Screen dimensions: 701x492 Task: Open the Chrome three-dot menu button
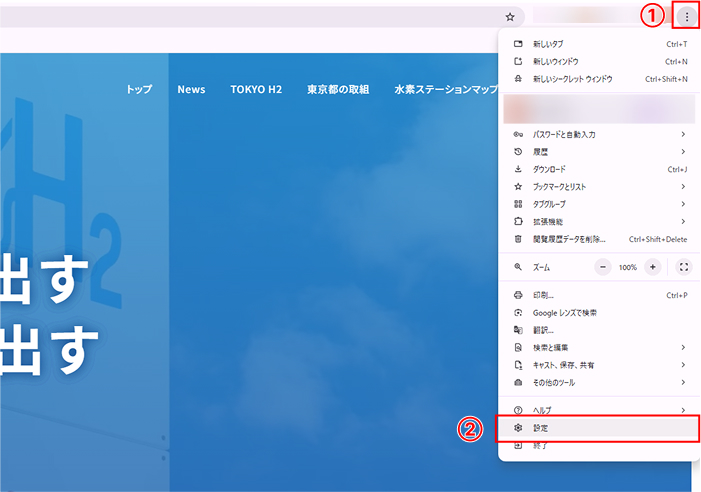(x=687, y=17)
